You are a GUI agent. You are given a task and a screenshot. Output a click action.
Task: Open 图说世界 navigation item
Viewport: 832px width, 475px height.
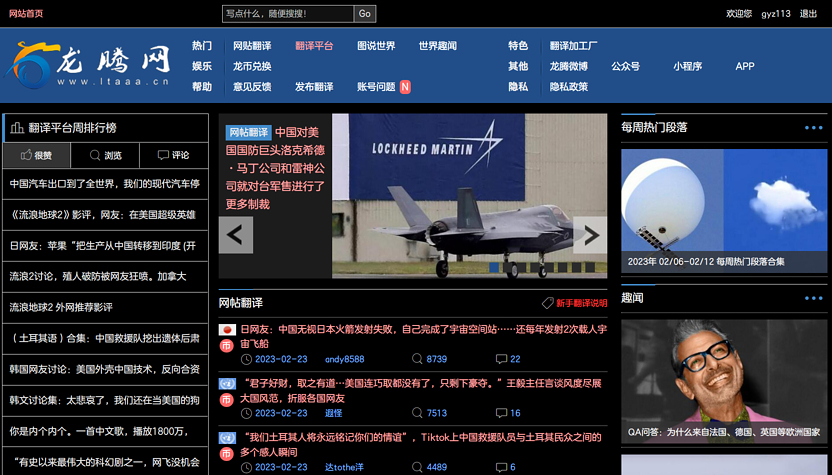376,46
